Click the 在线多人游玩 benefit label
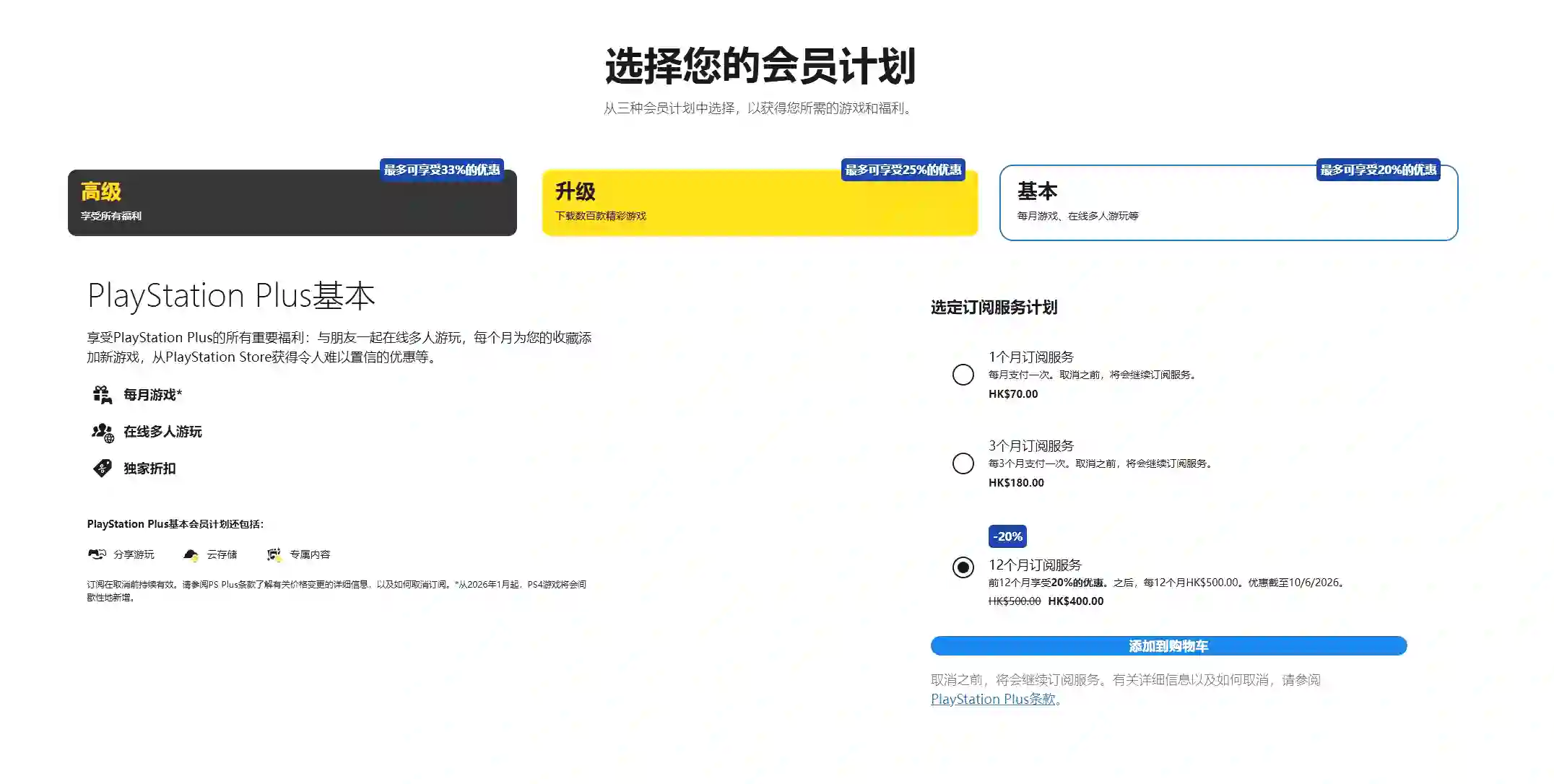 click(x=162, y=432)
